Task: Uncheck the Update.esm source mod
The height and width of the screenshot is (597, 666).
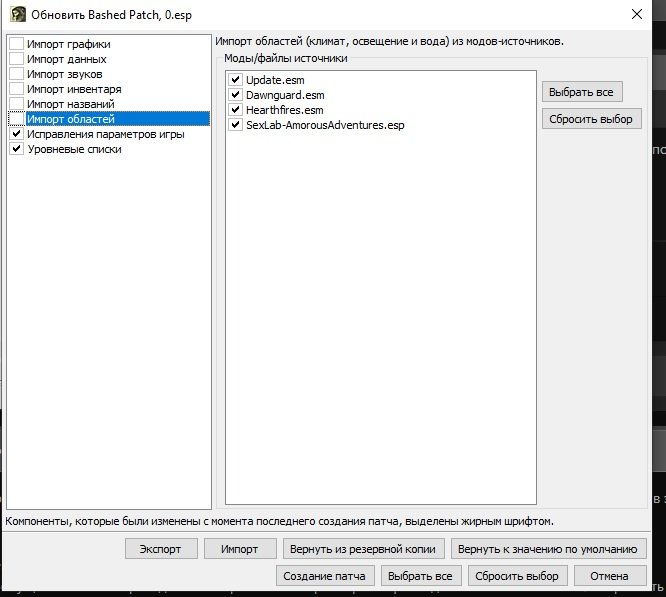Action: [x=236, y=80]
